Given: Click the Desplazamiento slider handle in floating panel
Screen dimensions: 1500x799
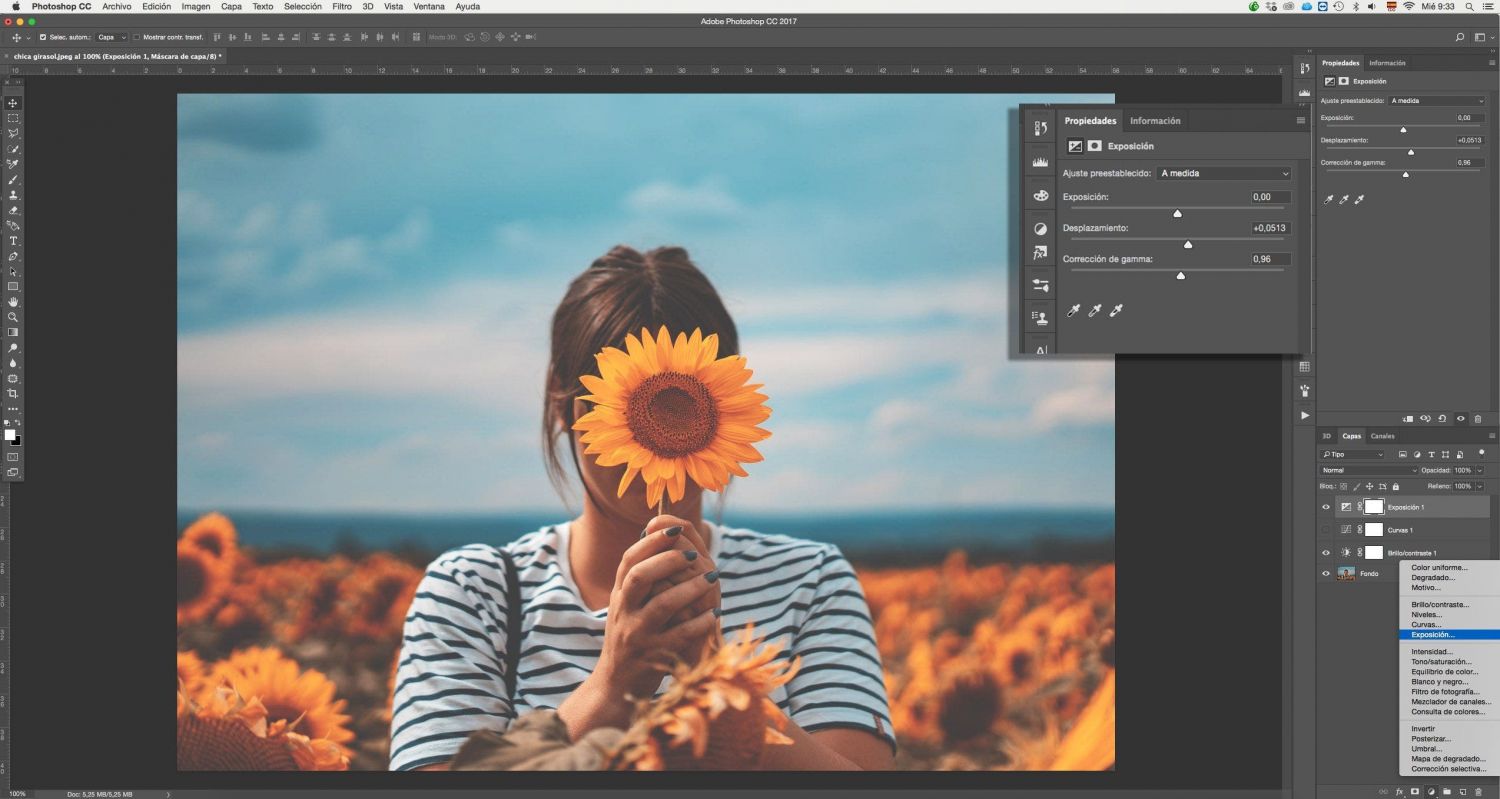Looking at the screenshot, I should tap(1188, 244).
